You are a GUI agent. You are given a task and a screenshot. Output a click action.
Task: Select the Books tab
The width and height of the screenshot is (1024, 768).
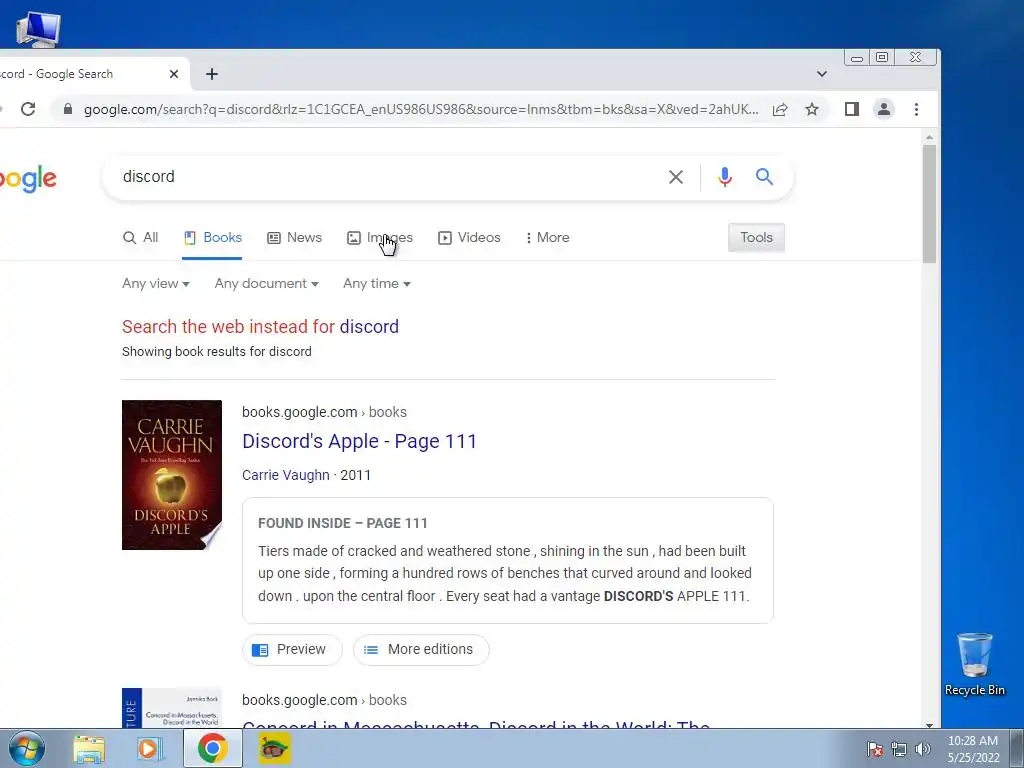[212, 238]
